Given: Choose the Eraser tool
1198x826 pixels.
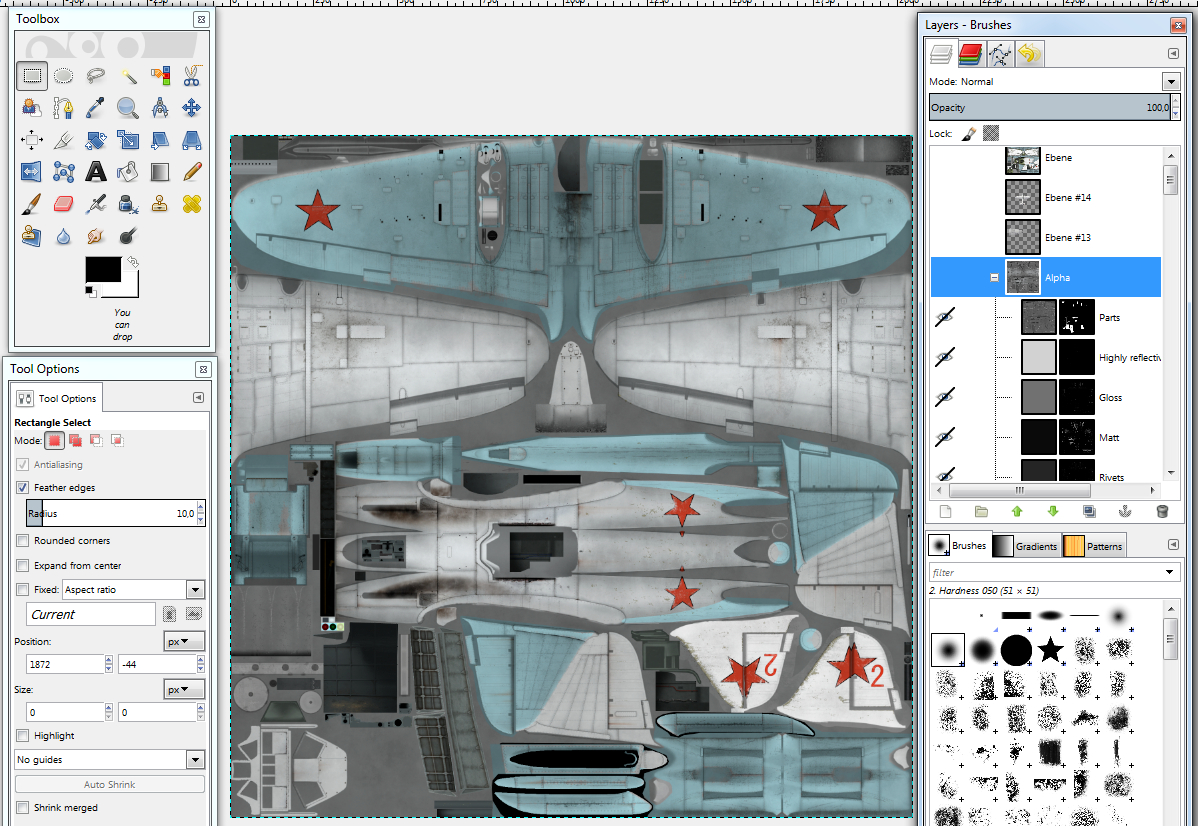Looking at the screenshot, I should (x=63, y=204).
